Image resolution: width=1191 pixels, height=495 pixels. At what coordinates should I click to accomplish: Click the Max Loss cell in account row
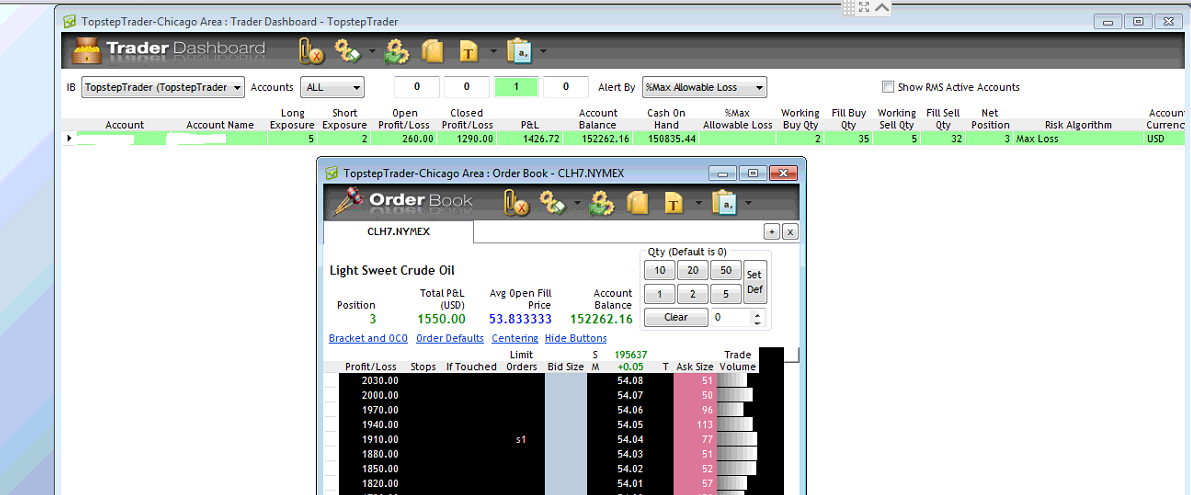(x=1079, y=138)
